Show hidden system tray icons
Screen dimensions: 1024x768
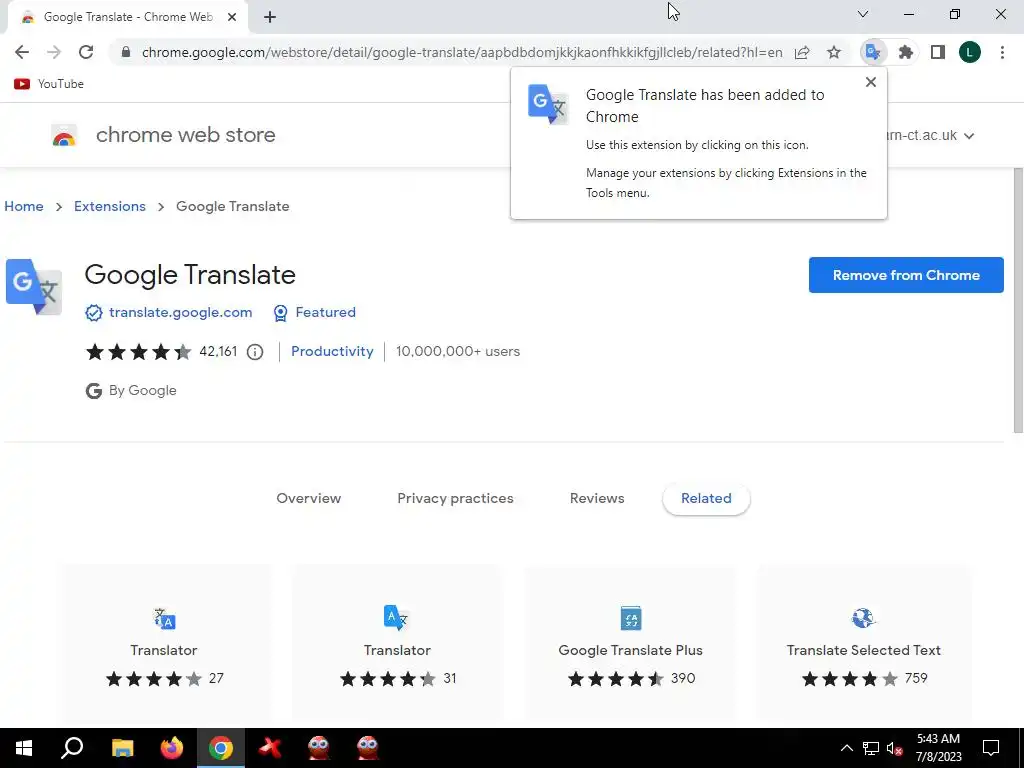846,748
